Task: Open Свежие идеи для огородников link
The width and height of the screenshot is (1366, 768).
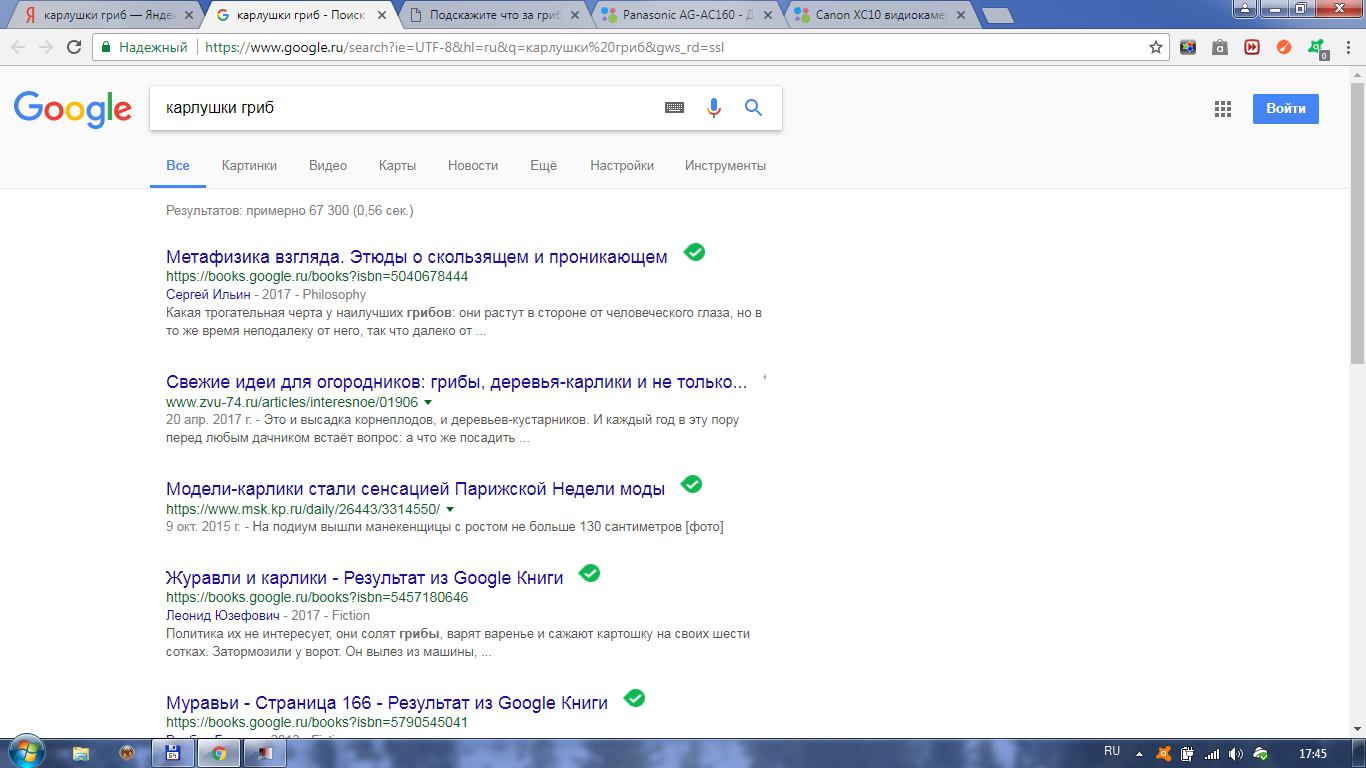Action: tap(457, 382)
